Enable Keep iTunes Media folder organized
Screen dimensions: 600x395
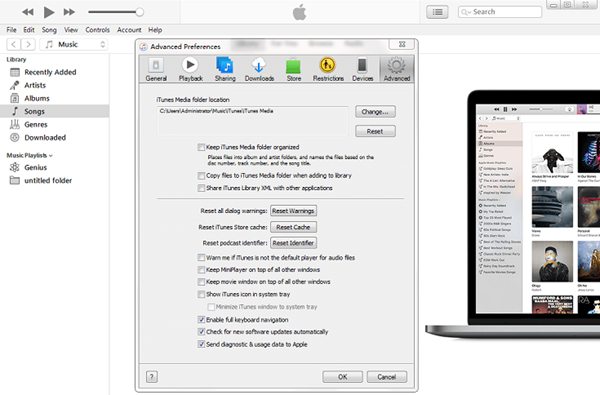tap(201, 147)
